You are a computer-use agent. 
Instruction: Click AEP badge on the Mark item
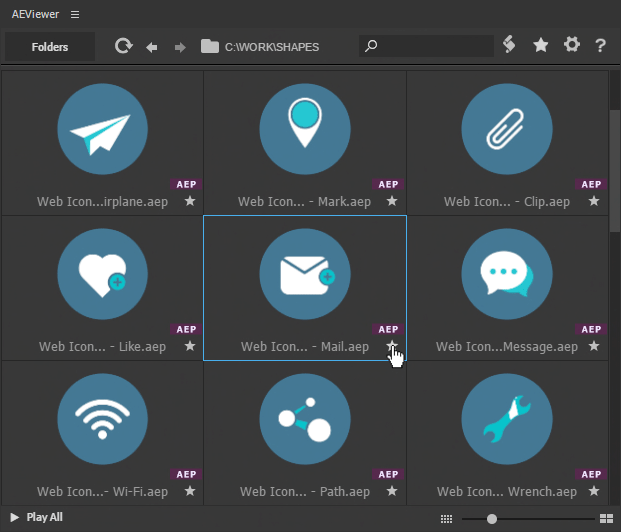click(388, 184)
